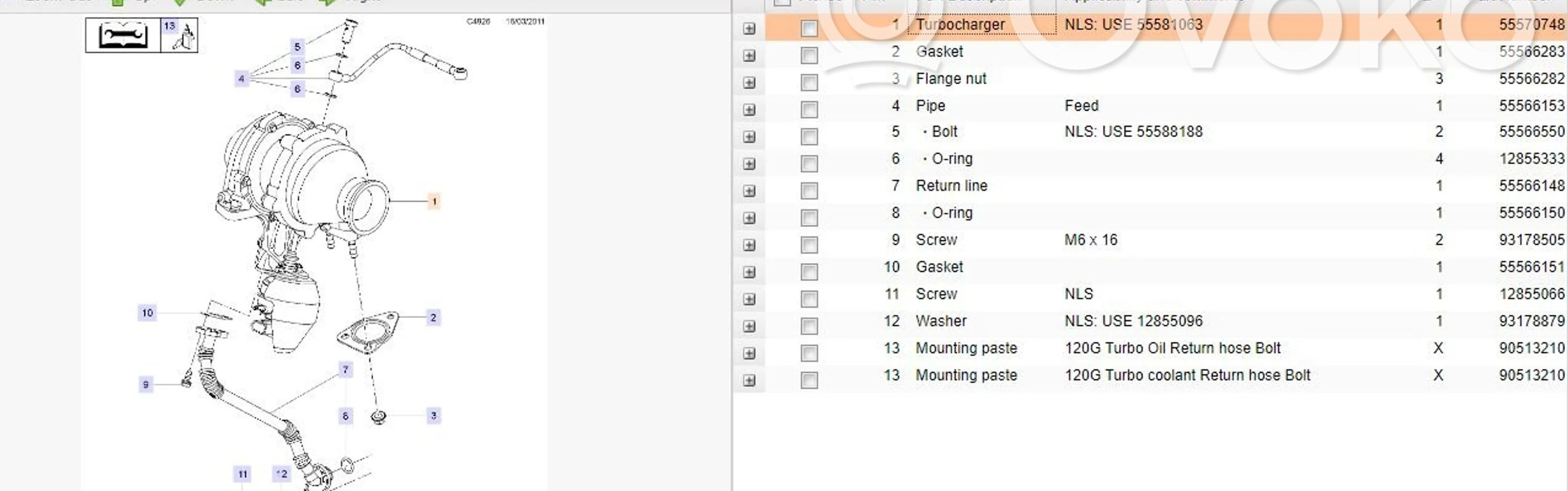Image resolution: width=1568 pixels, height=491 pixels.
Task: Expand the Turbo coolant Return hose Bolt row
Action: [750, 380]
